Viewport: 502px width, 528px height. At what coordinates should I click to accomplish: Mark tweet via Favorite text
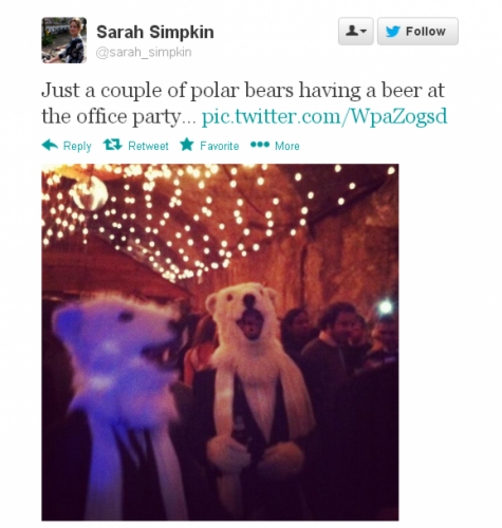click(x=219, y=146)
